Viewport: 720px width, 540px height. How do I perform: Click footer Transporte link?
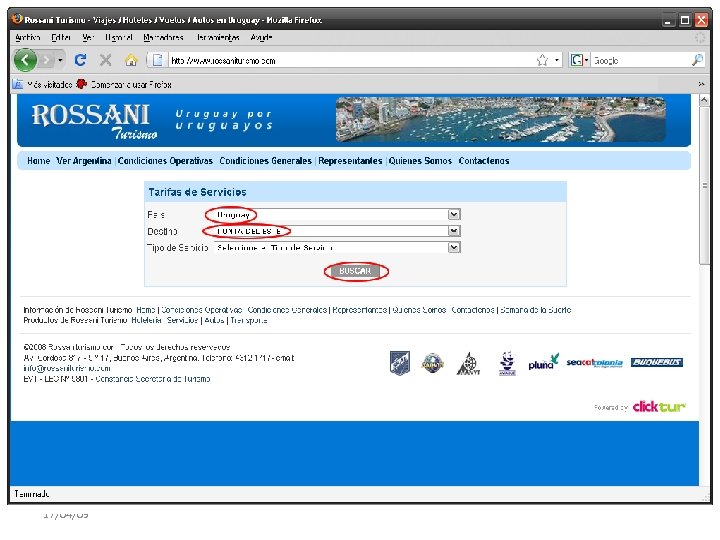[x=248, y=320]
